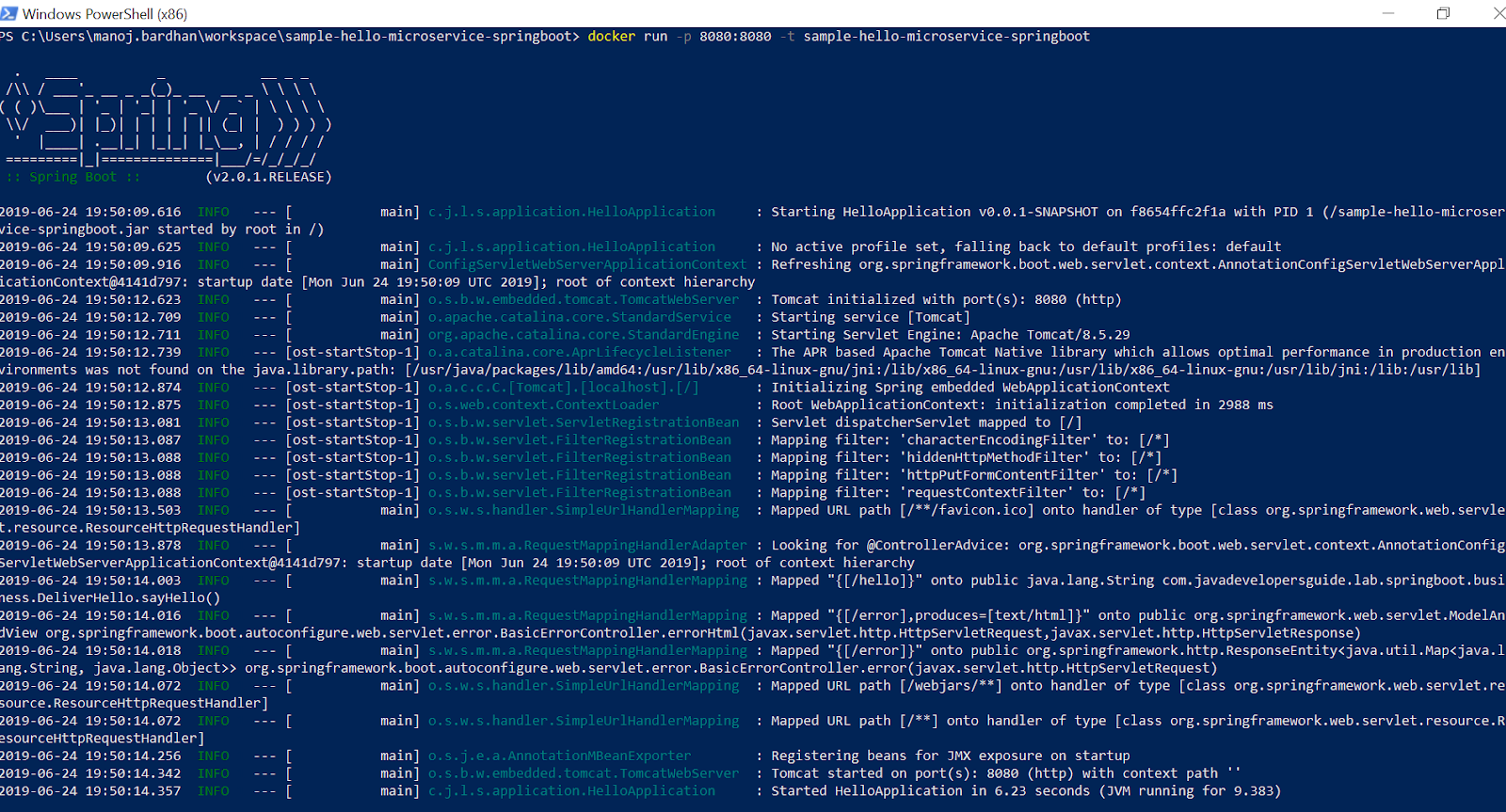Click the PowerShell icon in the title bar
This screenshot has height=812, width=1506.
coord(8,13)
